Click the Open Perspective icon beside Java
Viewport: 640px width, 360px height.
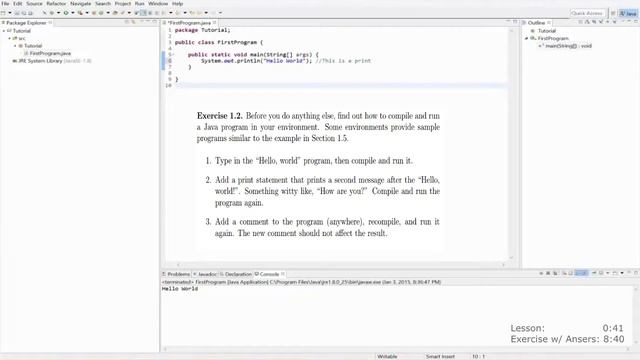pyautogui.click(x=613, y=13)
